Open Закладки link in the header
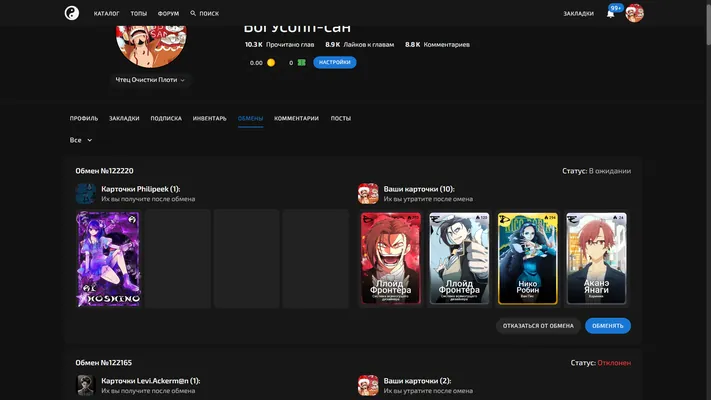The height and width of the screenshot is (400, 711). (579, 14)
